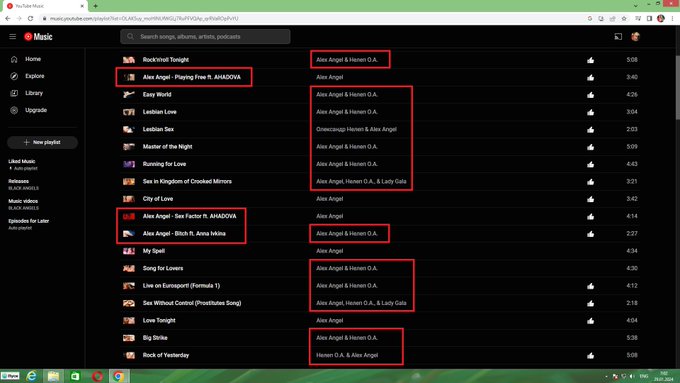Viewport: 680px width, 383px height.
Task: Click the page vertical scrollbar
Action: 677,87
